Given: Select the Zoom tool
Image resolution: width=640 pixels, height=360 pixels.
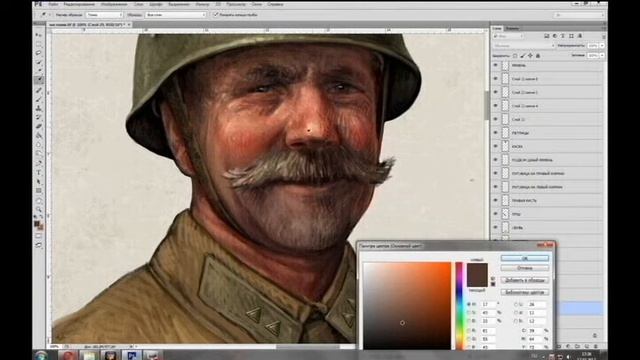Looking at the screenshot, I should tap(39, 209).
